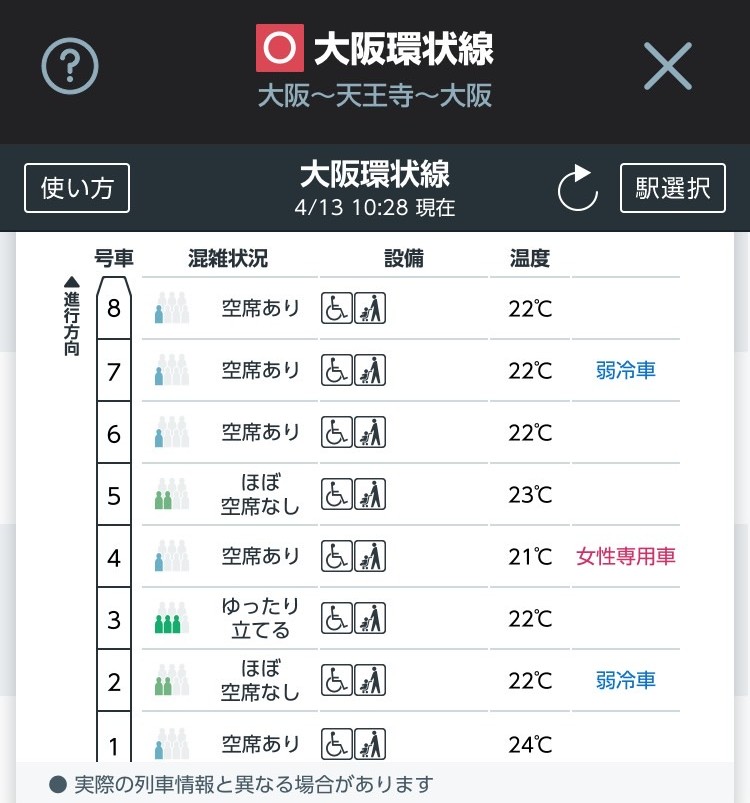Click the congestion people icon for car 5

172,494
